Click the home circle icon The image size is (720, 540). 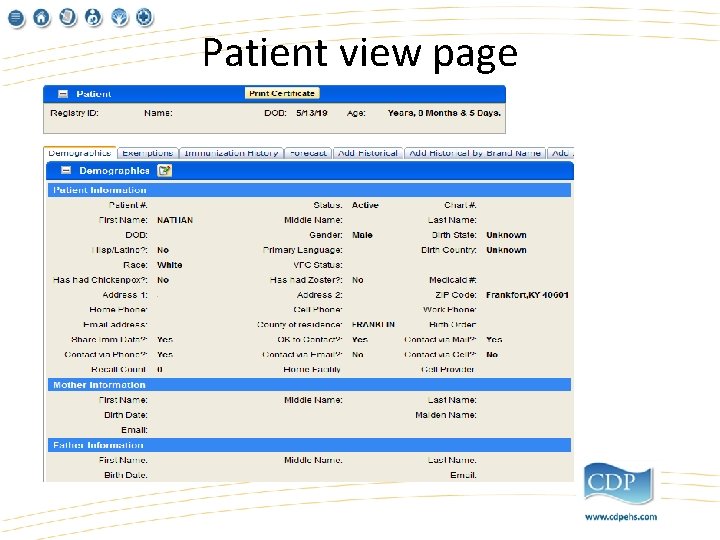click(41, 17)
